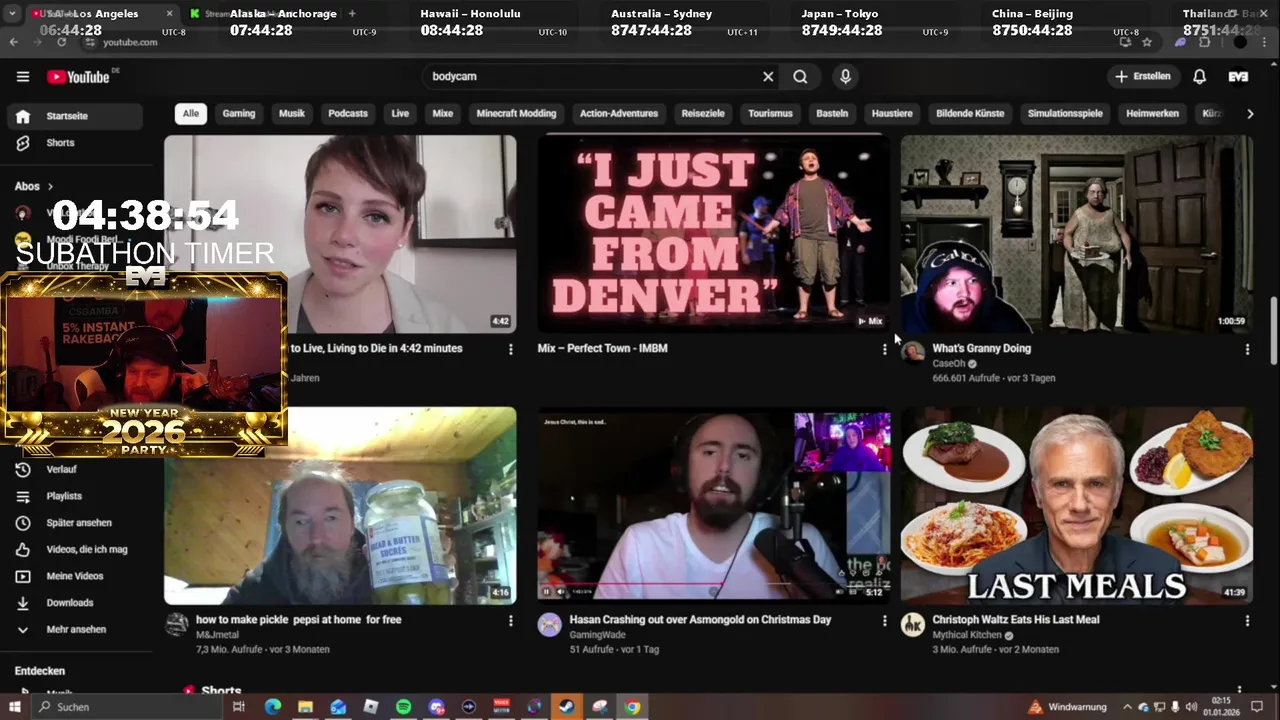Open Task View from the taskbar
This screenshot has height=720, width=1280.
pos(238,707)
